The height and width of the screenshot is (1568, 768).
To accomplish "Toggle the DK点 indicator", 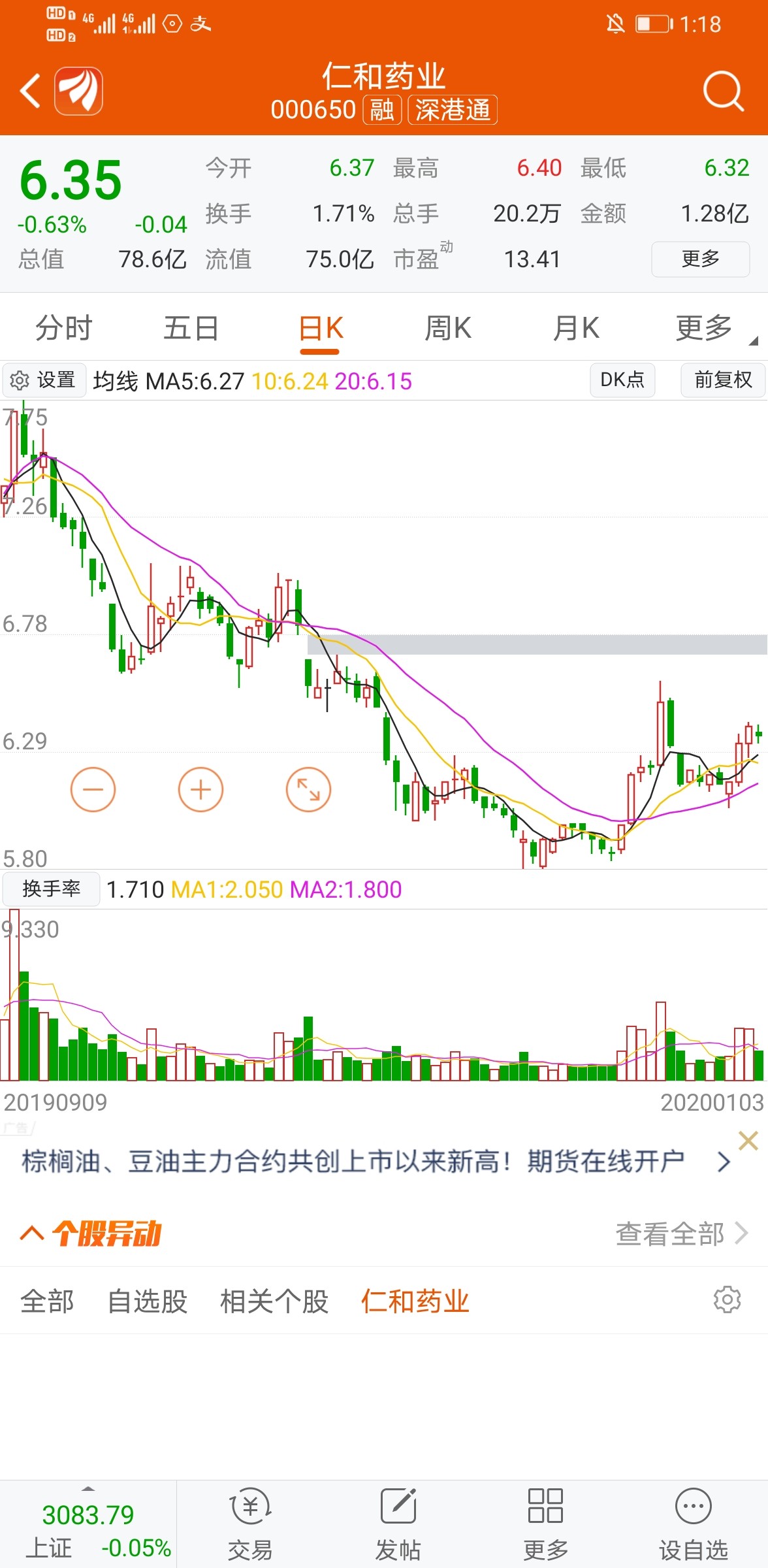I will pyautogui.click(x=622, y=380).
